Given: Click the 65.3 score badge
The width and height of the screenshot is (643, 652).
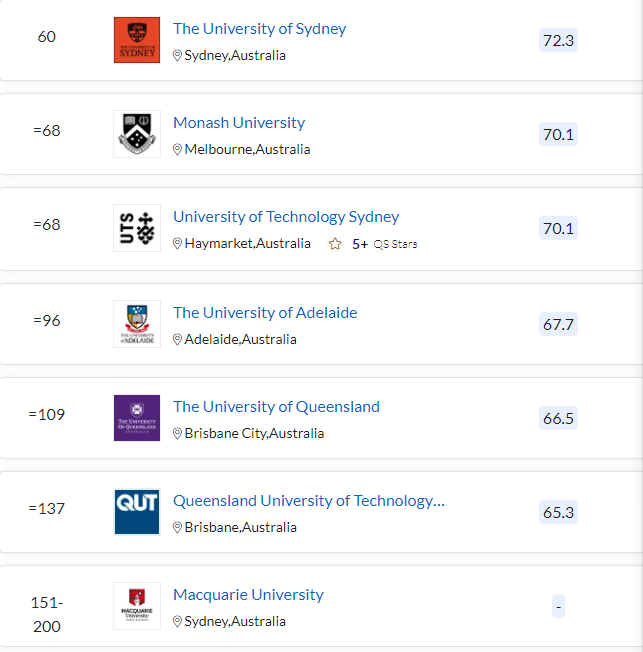Looking at the screenshot, I should [558, 512].
